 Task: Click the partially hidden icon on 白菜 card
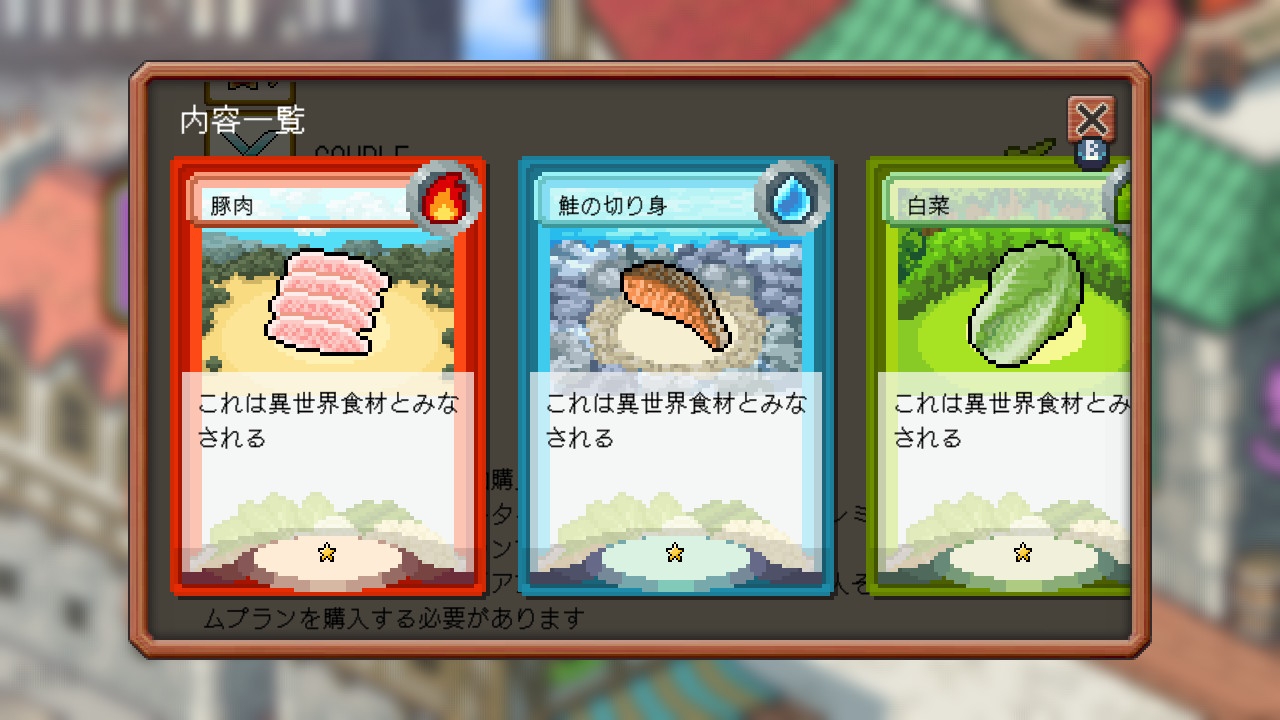click(x=1120, y=198)
